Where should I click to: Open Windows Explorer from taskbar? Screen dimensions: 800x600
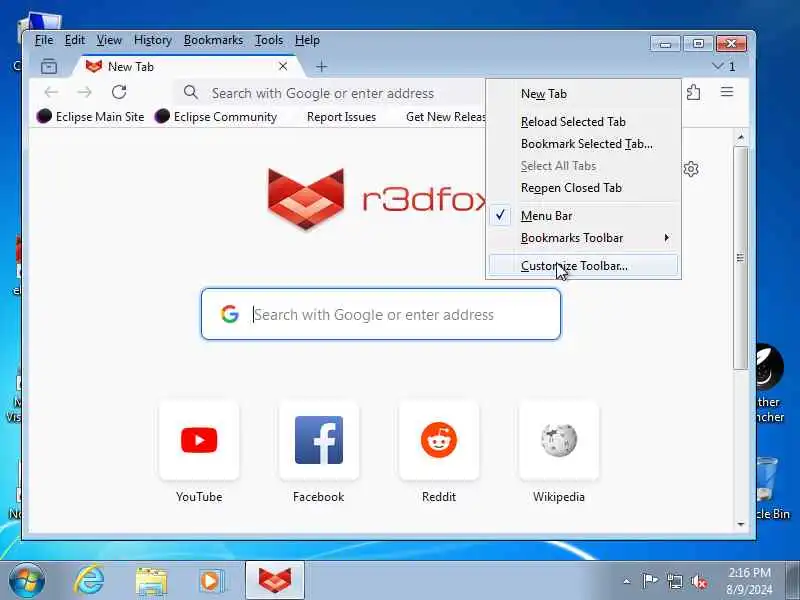(x=151, y=582)
